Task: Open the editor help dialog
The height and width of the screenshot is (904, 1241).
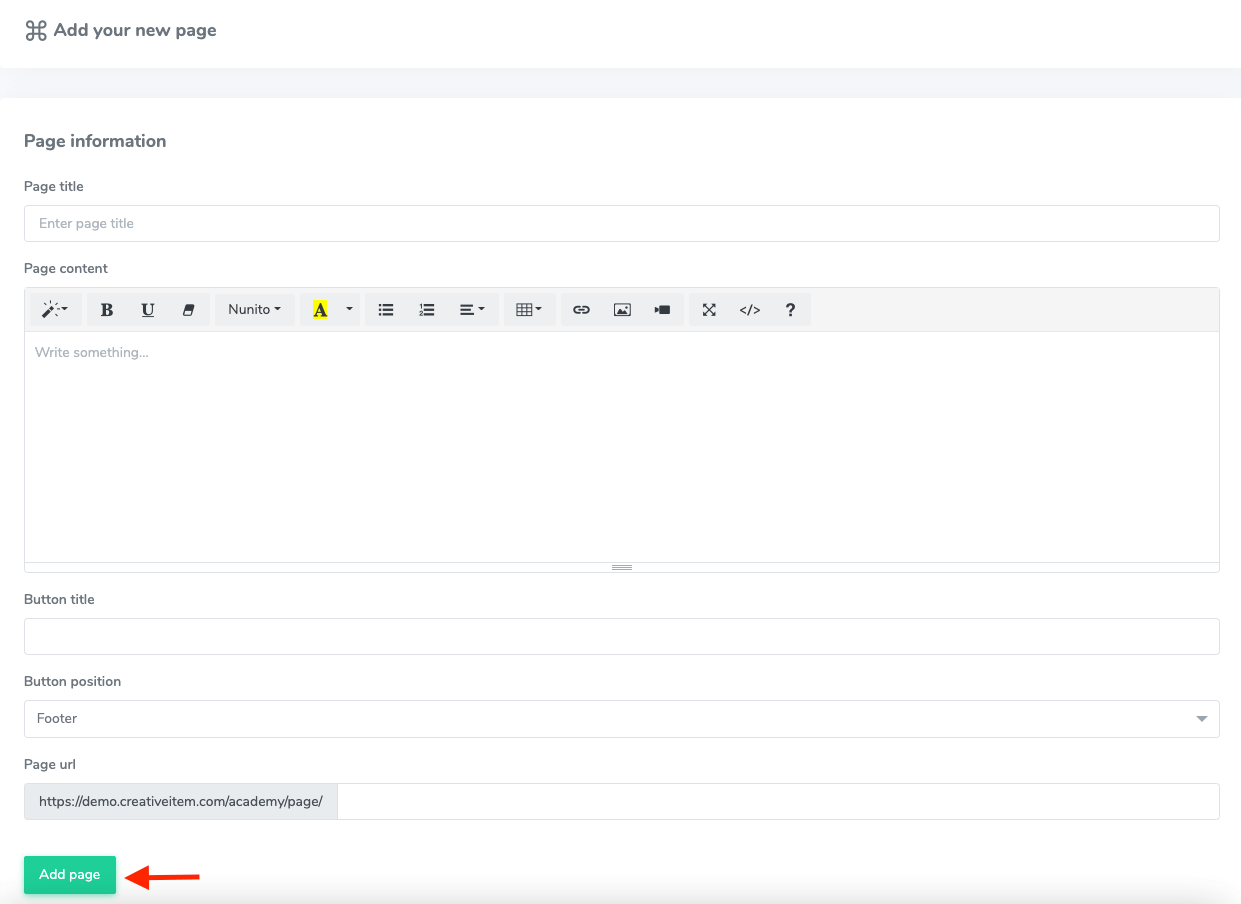Action: [790, 309]
